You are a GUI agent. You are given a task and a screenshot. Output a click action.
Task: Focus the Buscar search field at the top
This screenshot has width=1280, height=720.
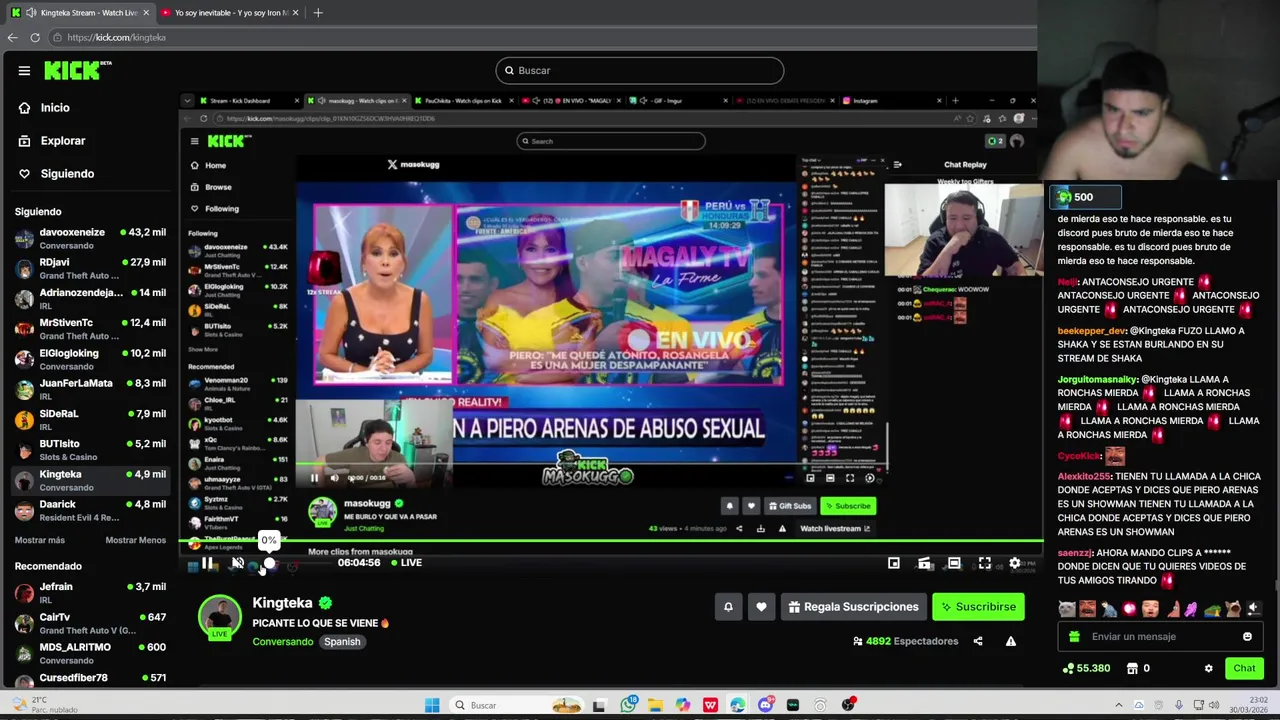(x=640, y=70)
